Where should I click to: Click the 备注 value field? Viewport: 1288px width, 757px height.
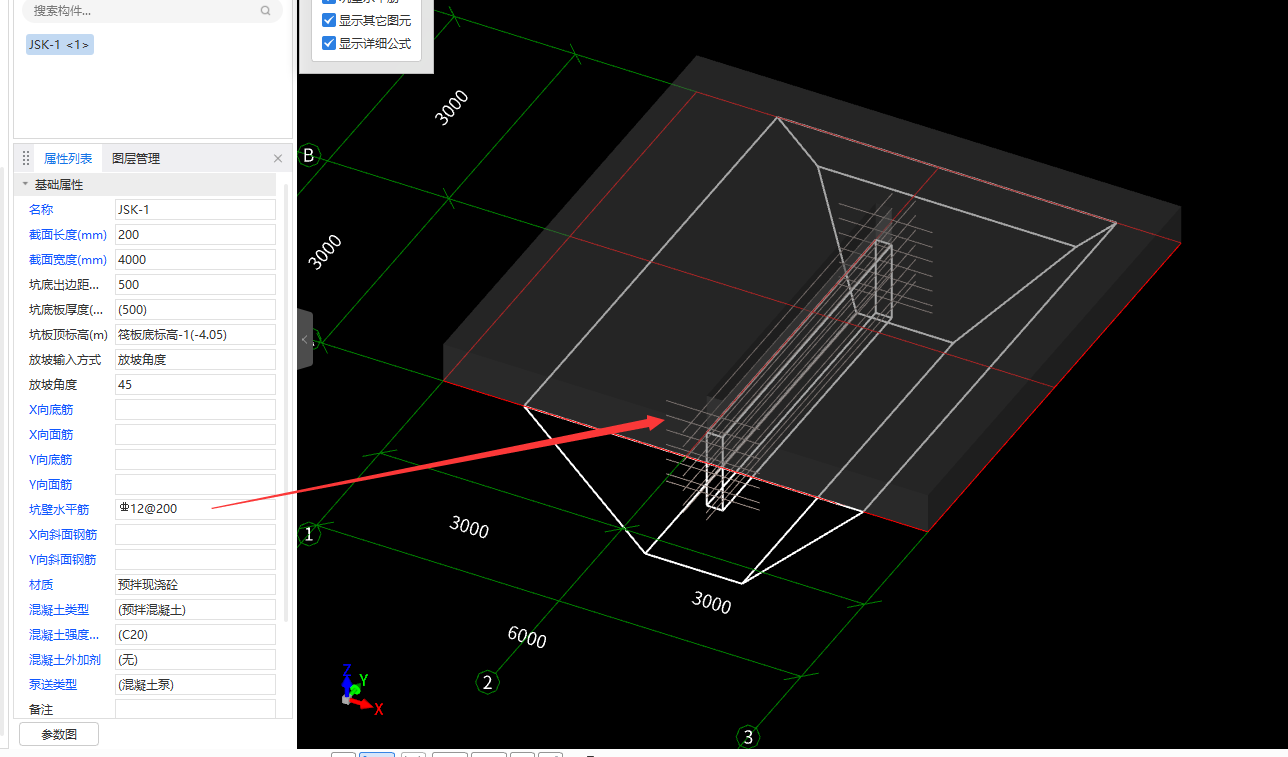tap(195, 708)
